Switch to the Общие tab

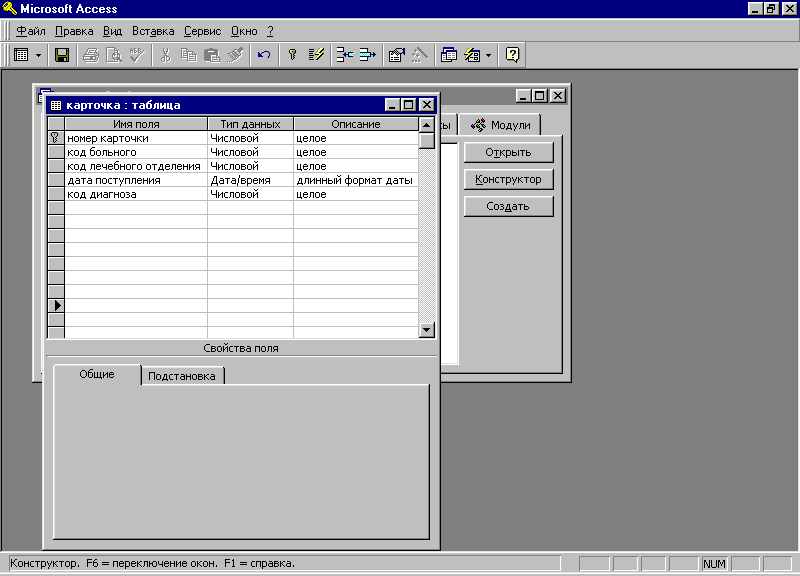pyautogui.click(x=97, y=374)
